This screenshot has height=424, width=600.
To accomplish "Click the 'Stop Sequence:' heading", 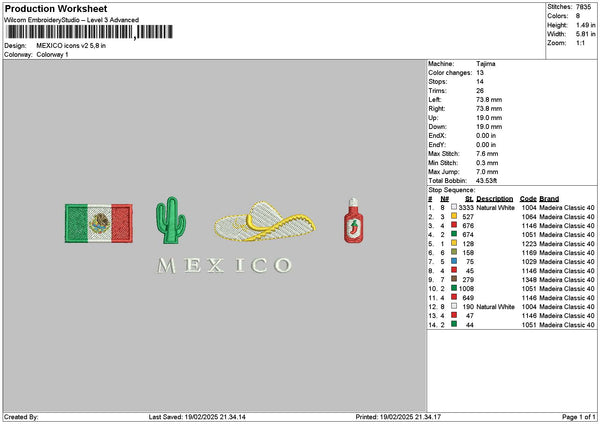I will tap(452, 190).
